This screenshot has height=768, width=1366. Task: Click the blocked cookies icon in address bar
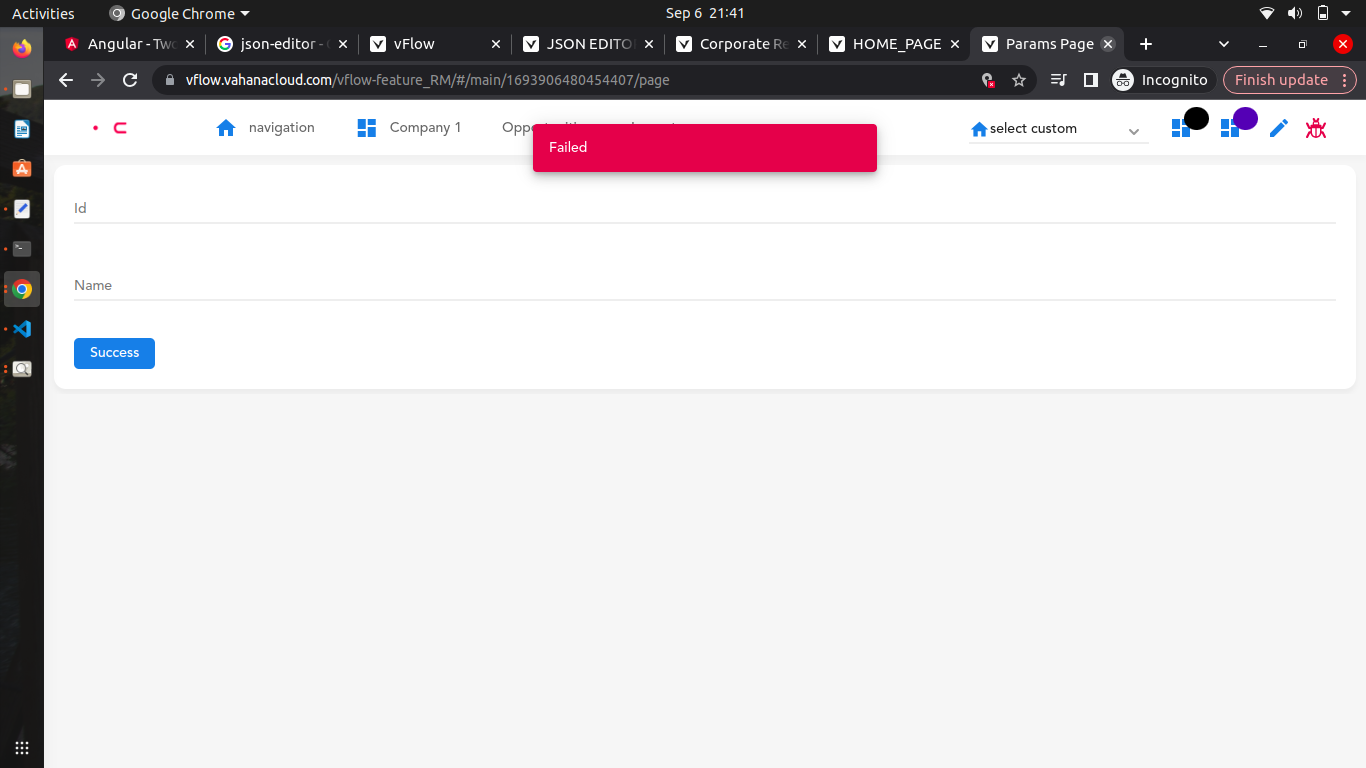point(988,80)
